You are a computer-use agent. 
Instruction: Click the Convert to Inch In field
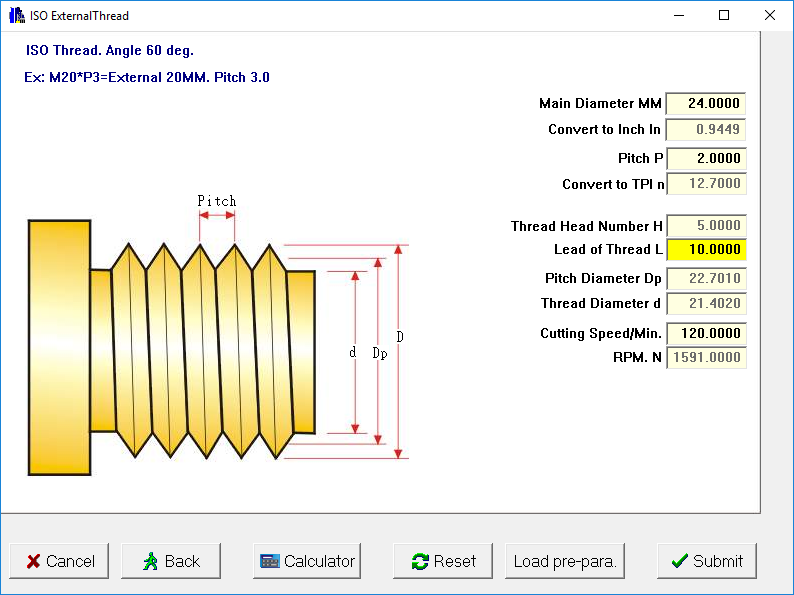(x=705, y=130)
